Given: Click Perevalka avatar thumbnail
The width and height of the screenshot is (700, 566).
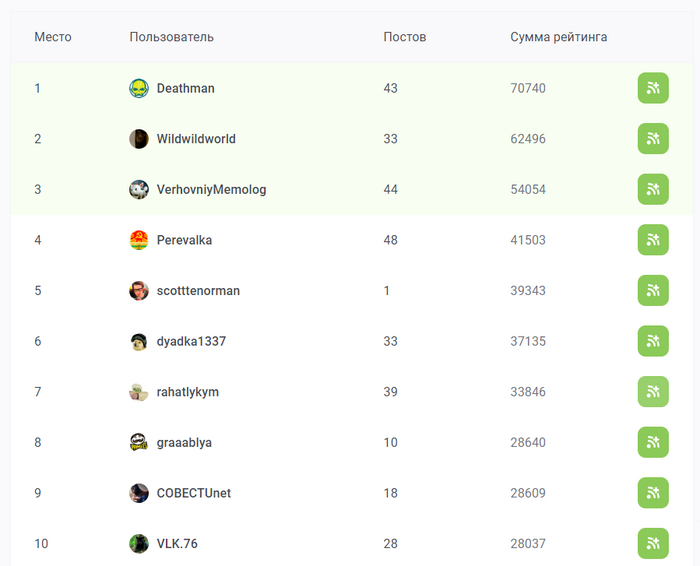Looking at the screenshot, I should pyautogui.click(x=139, y=240).
